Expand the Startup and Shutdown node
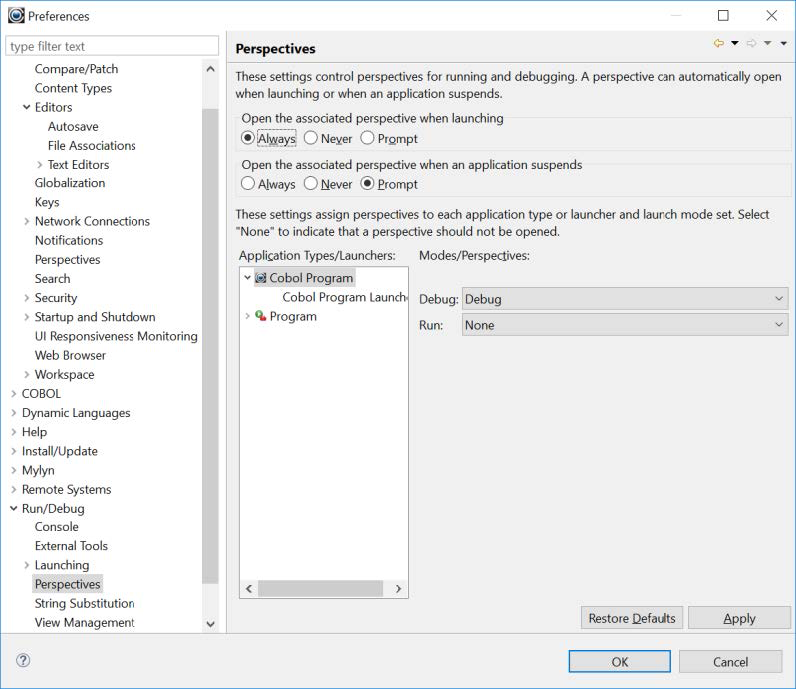Screen dimensions: 796x689 point(26,317)
